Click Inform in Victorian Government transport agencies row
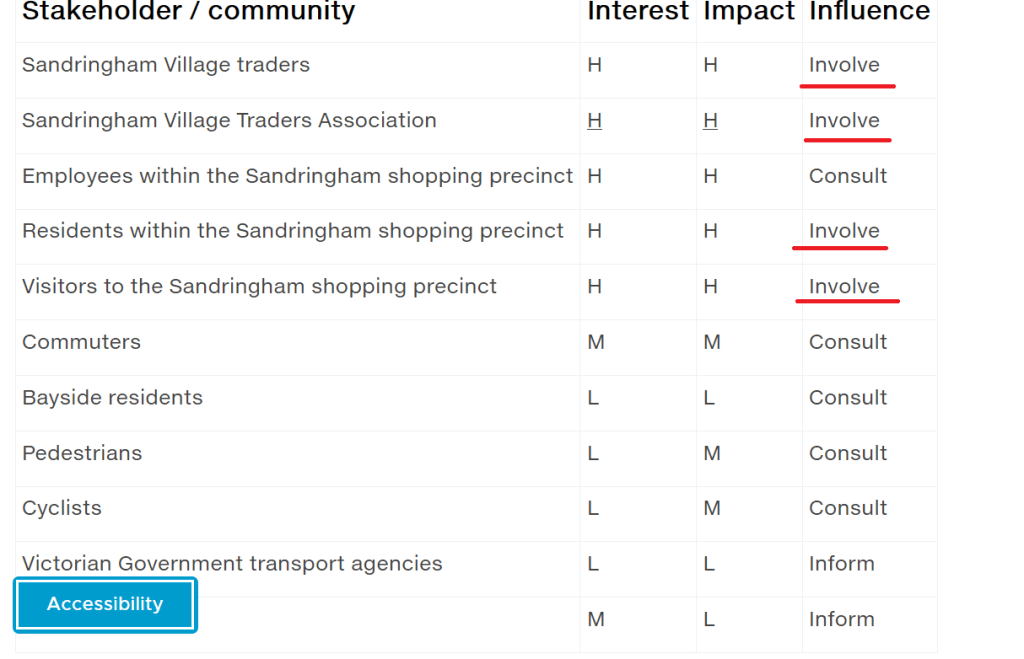The height and width of the screenshot is (659, 1024). click(x=841, y=564)
